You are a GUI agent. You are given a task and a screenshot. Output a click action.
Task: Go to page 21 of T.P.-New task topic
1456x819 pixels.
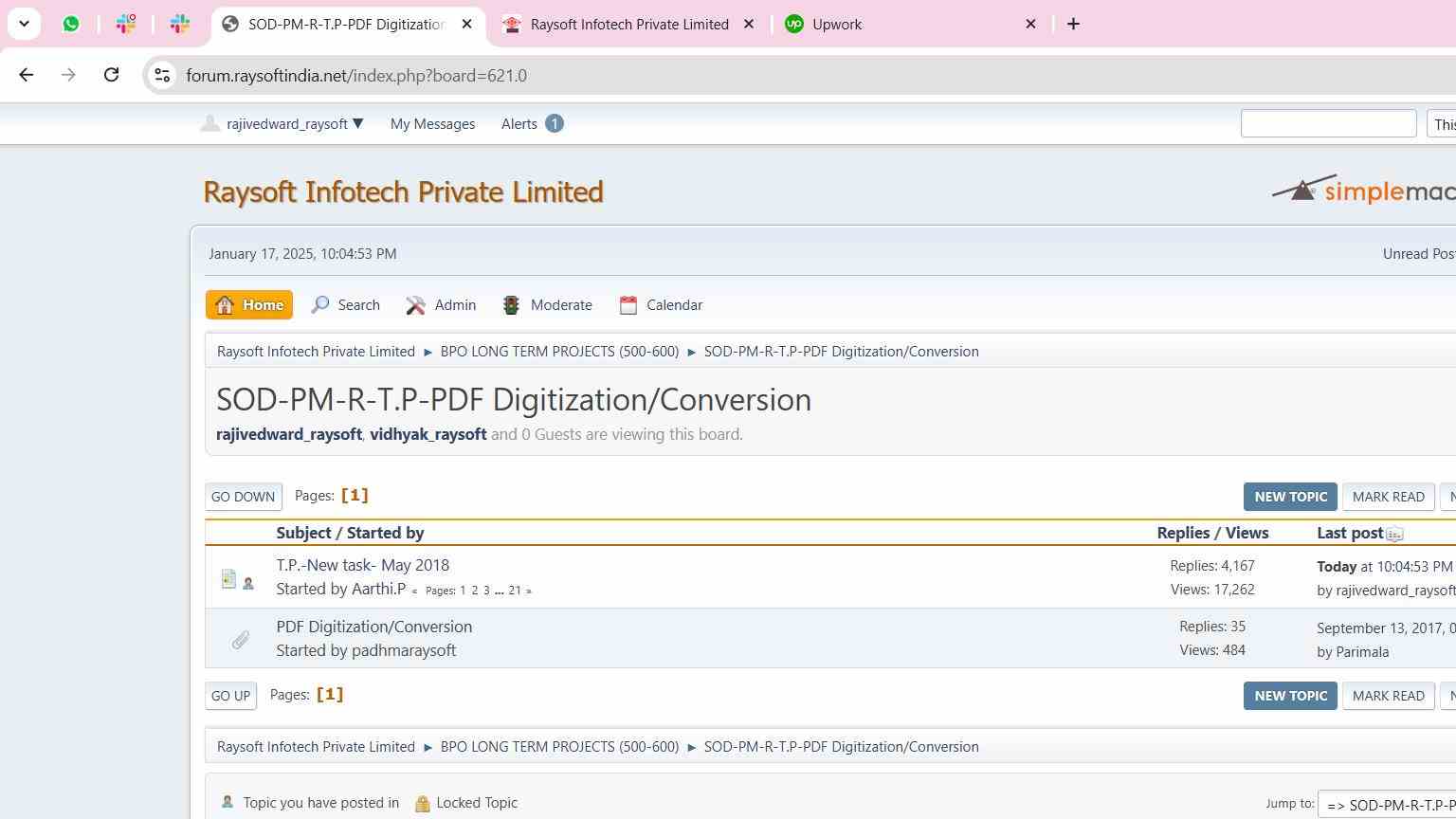515,591
